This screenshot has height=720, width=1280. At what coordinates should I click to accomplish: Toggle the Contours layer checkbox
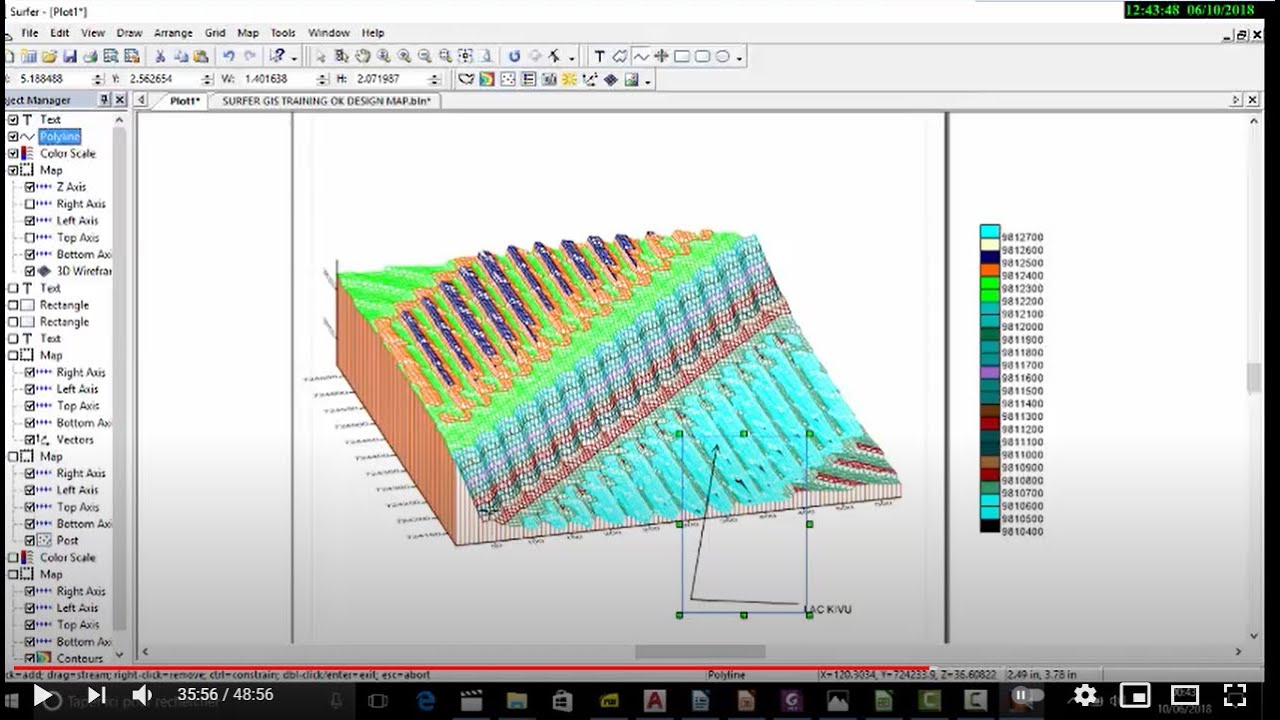click(30, 658)
